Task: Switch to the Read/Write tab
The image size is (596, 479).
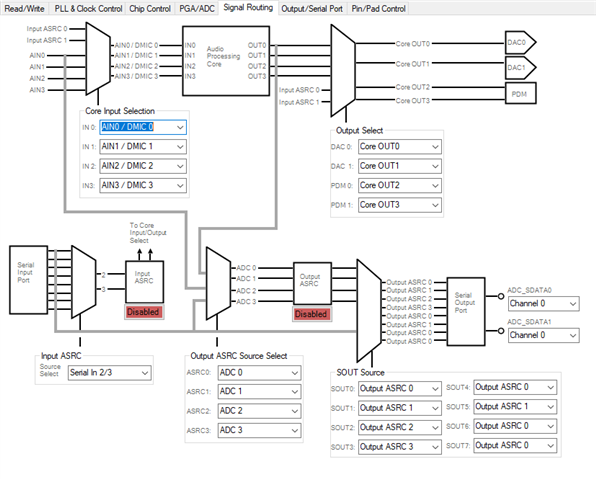Action: pos(24,8)
